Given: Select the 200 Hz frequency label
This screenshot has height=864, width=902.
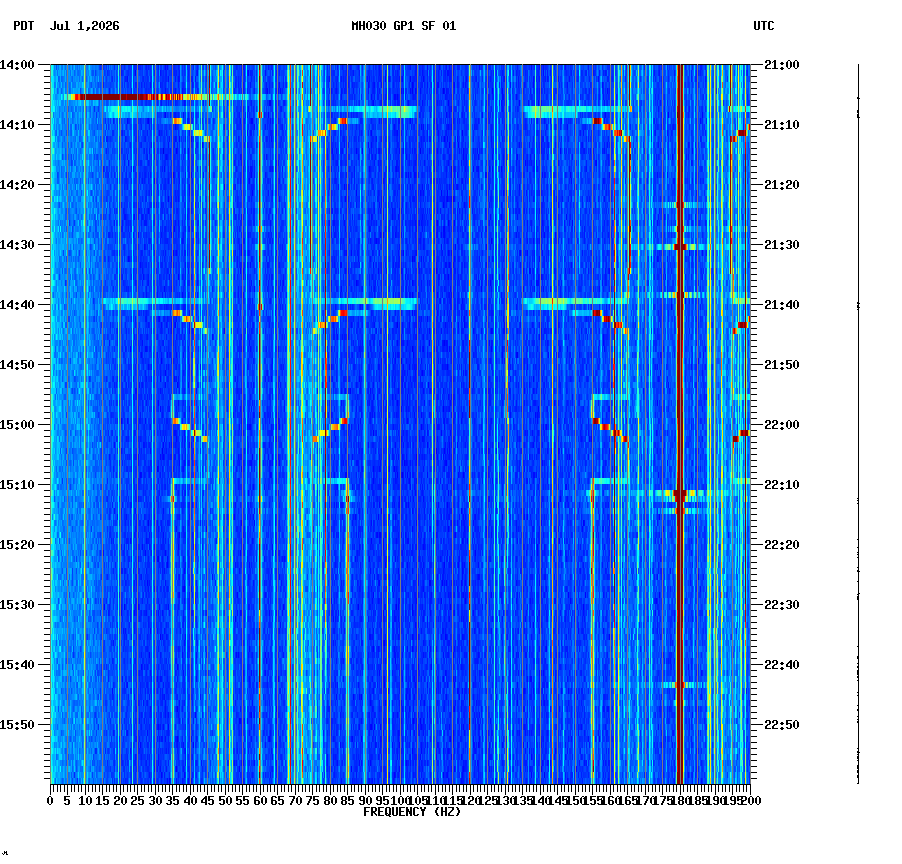Looking at the screenshot, I should 752,801.
